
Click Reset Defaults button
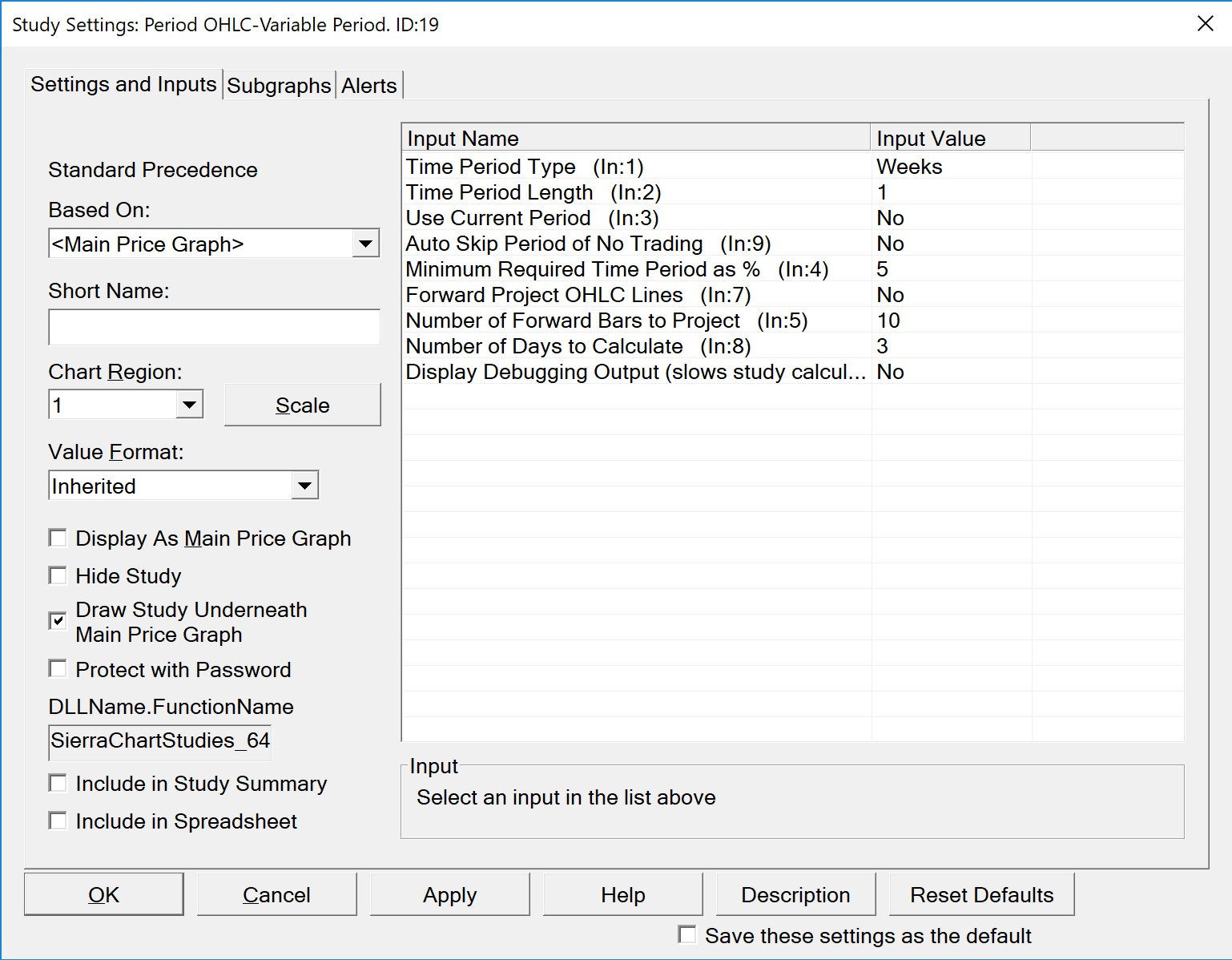coord(982,894)
